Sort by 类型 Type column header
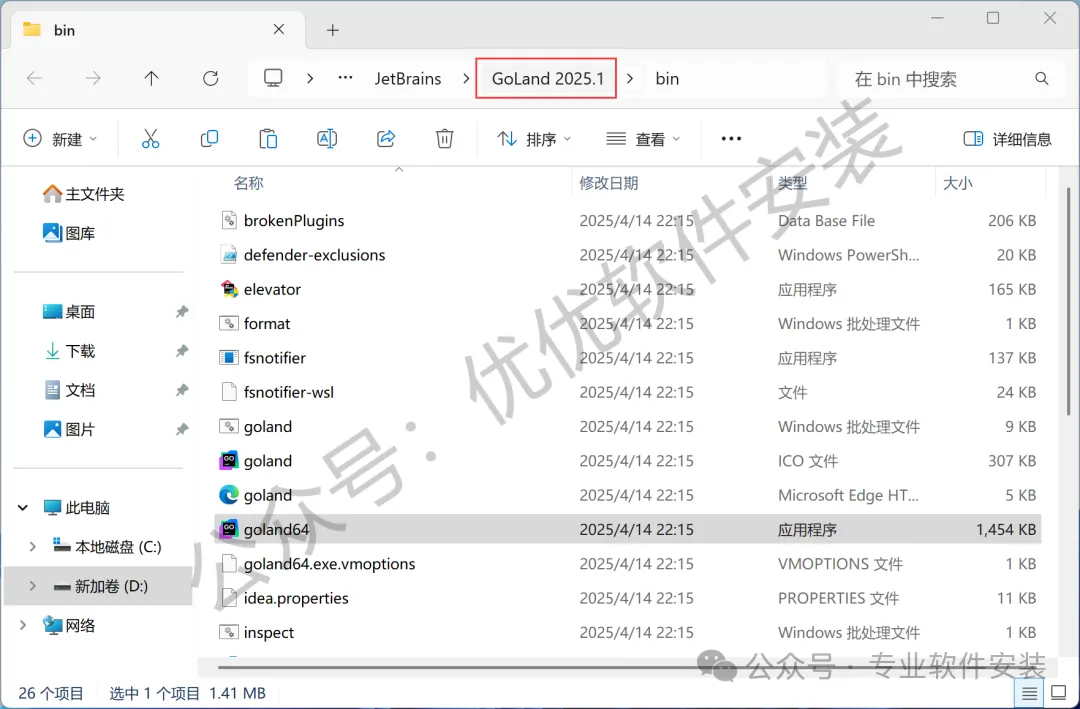 (792, 183)
